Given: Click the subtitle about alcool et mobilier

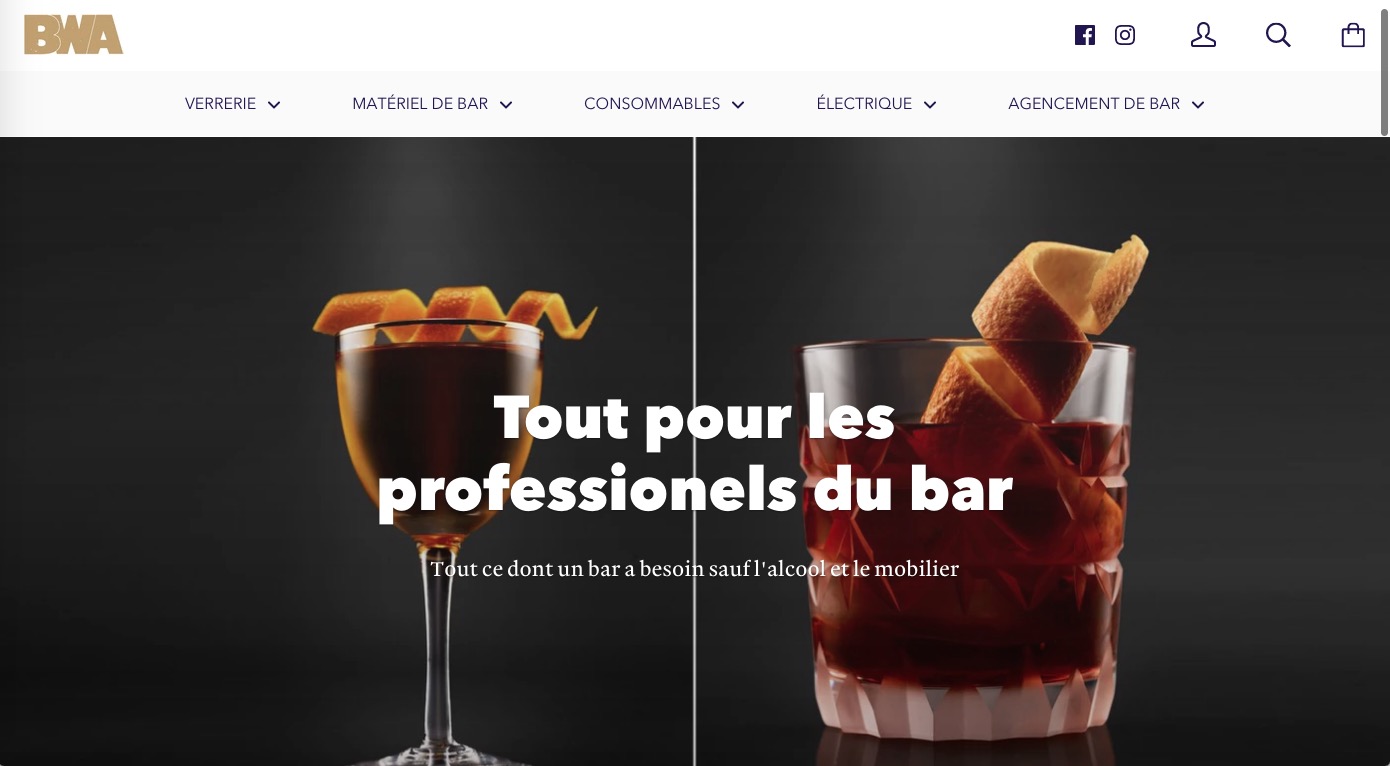Looking at the screenshot, I should coord(695,569).
